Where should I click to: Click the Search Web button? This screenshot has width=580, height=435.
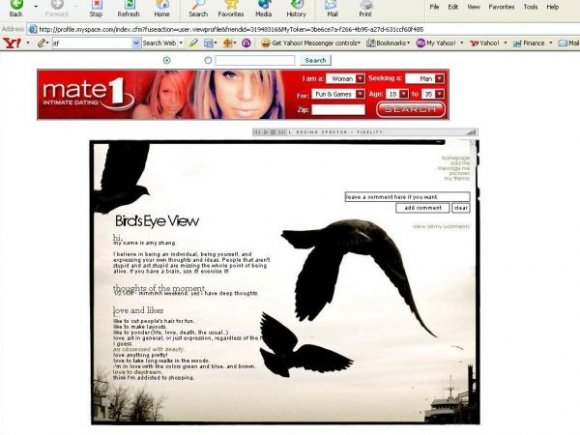(x=159, y=43)
